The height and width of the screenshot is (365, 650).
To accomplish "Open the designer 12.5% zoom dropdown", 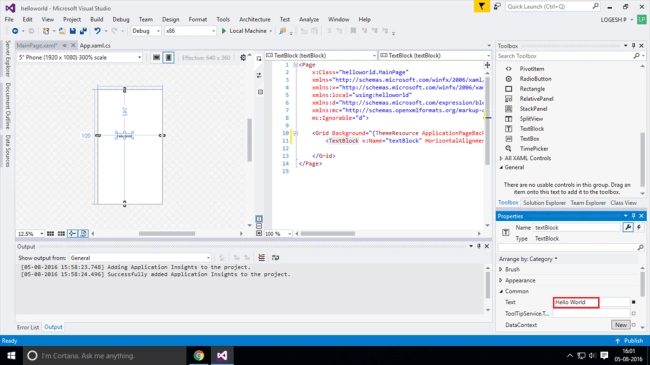I will pyautogui.click(x=30, y=234).
